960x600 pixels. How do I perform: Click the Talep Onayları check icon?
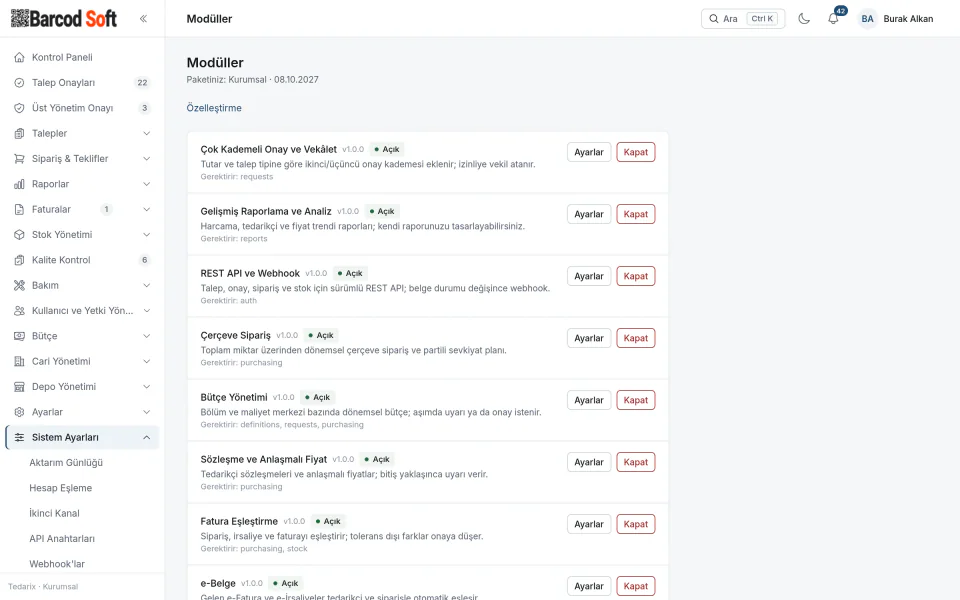(x=20, y=83)
